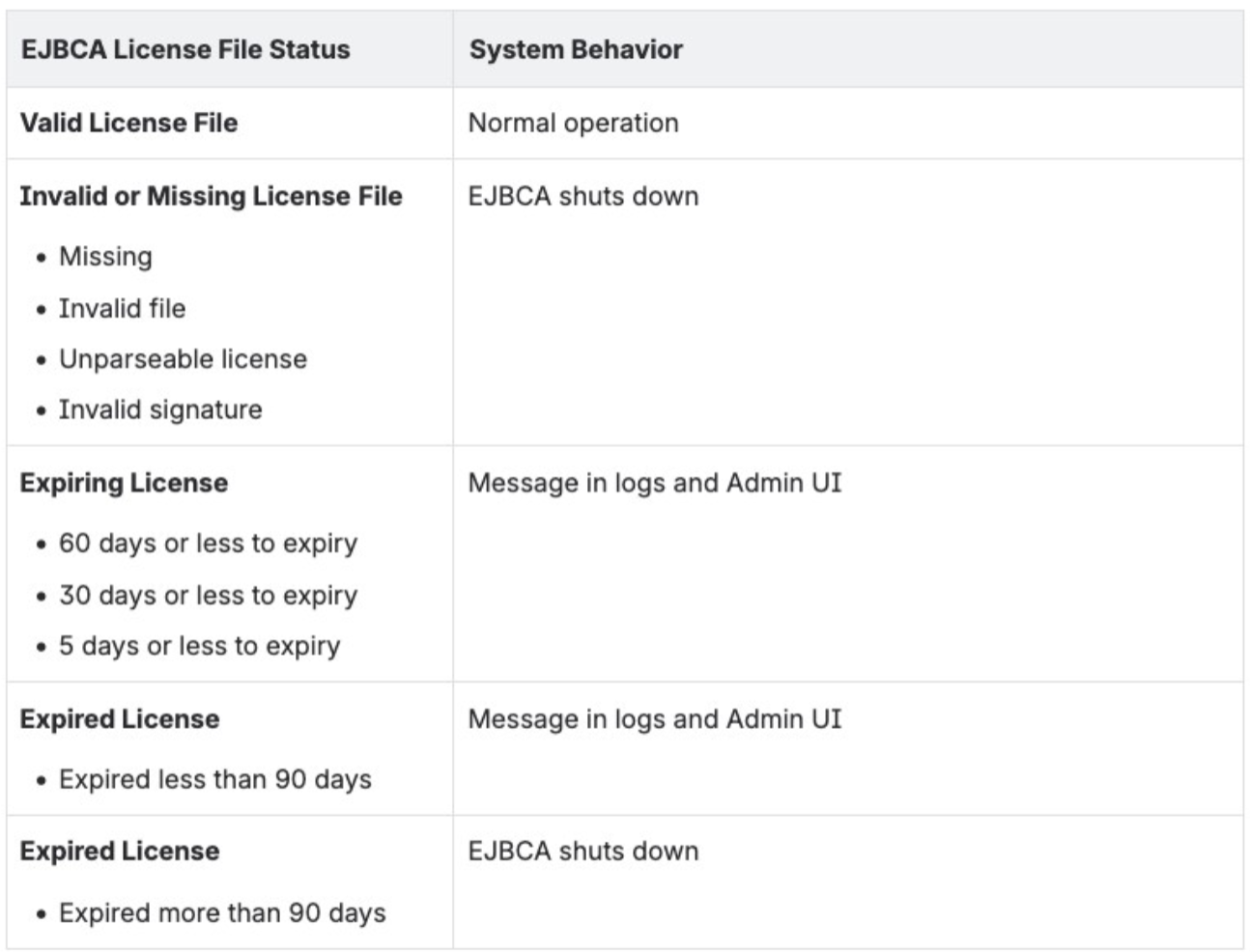Select "60 days or less to expiry"
Image resolution: width=1250 pixels, height=952 pixels.
[x=208, y=544]
